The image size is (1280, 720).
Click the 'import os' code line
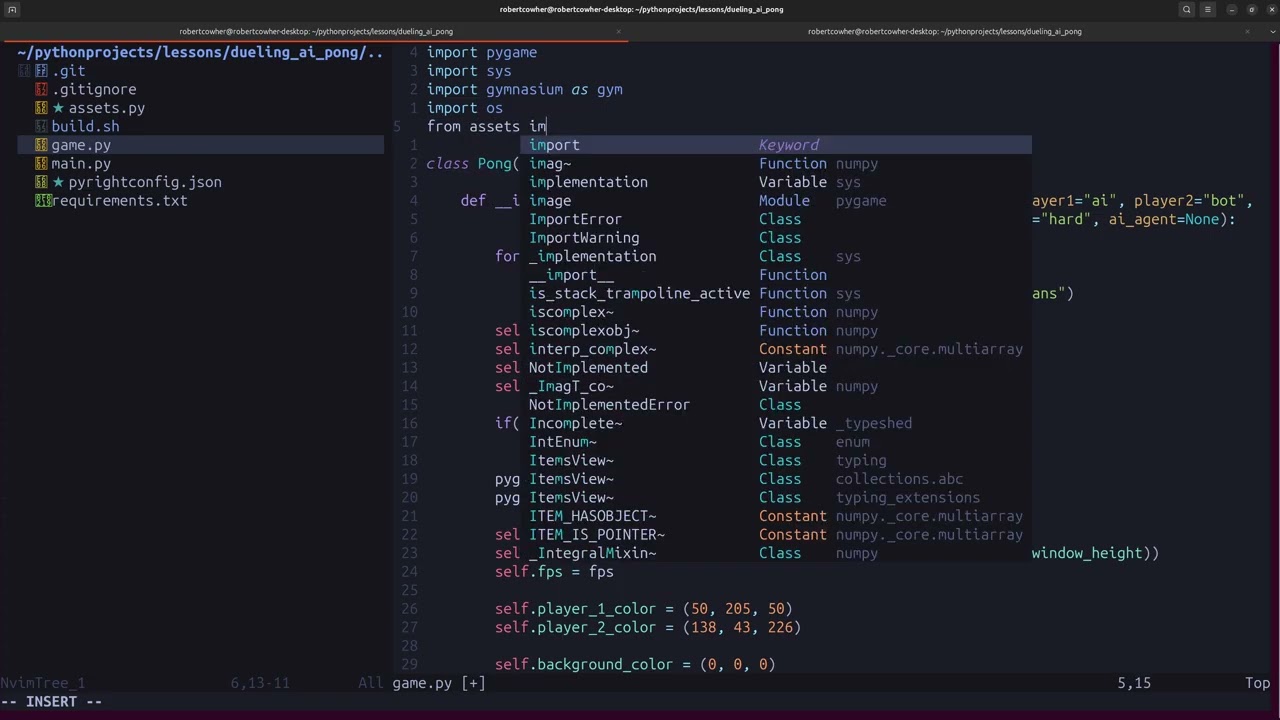tap(465, 108)
